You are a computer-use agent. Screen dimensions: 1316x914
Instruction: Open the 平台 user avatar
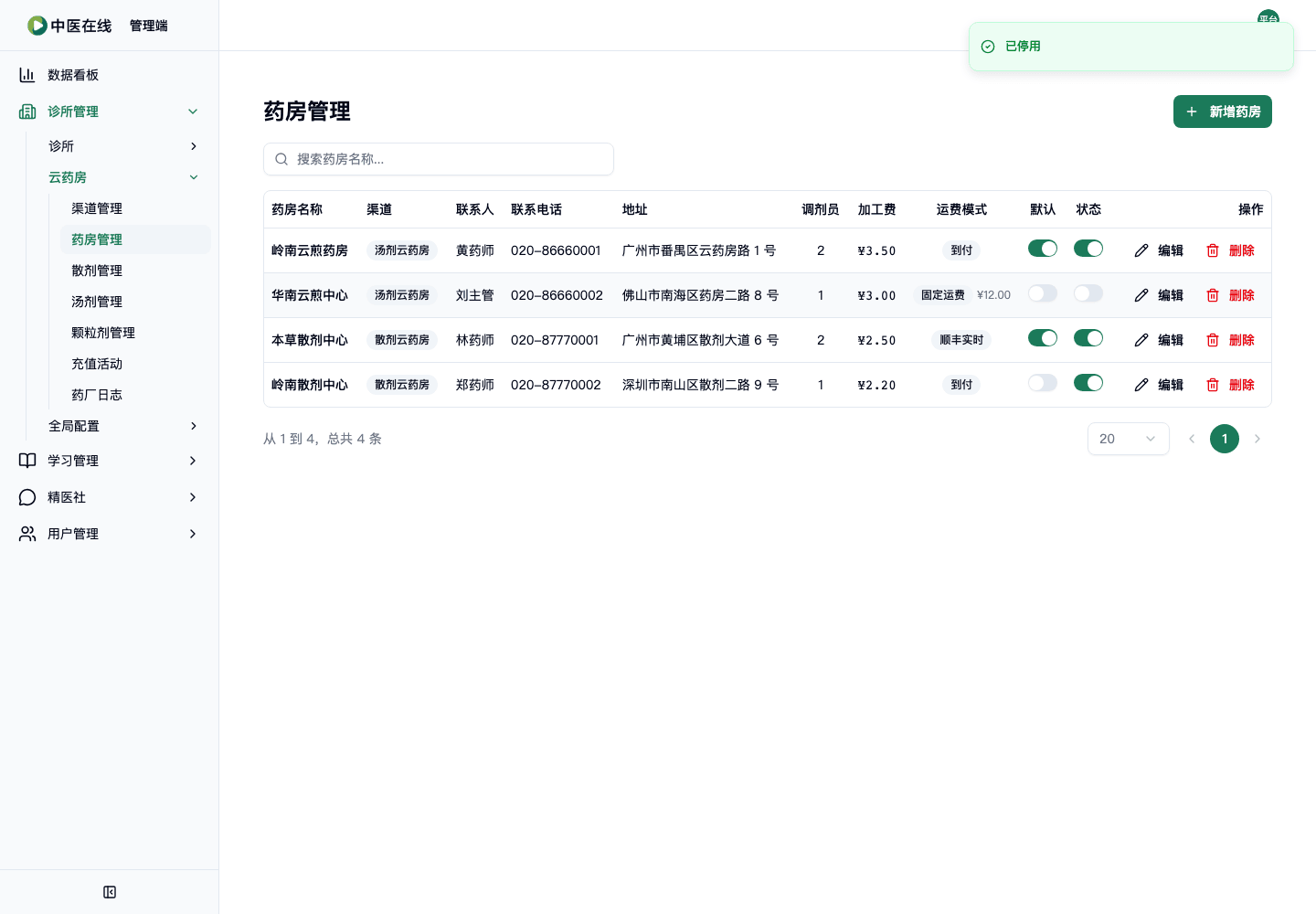click(1268, 16)
